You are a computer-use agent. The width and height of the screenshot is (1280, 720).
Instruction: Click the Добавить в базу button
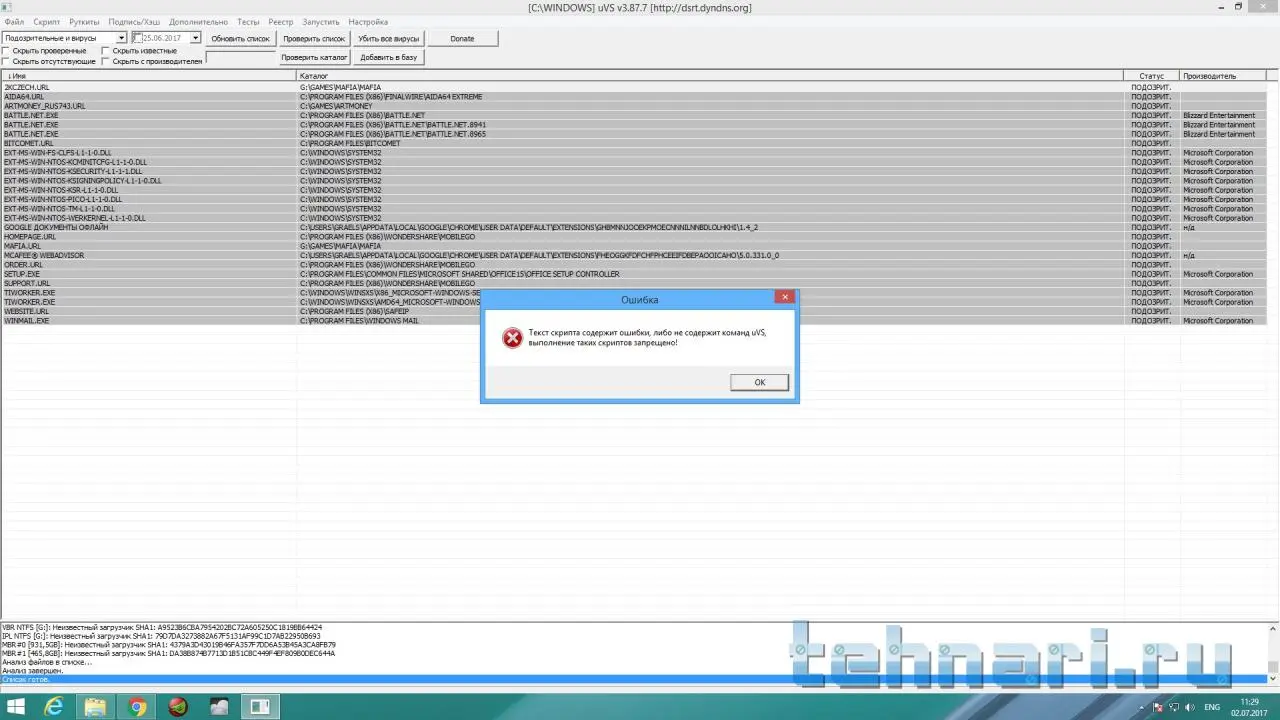click(389, 57)
